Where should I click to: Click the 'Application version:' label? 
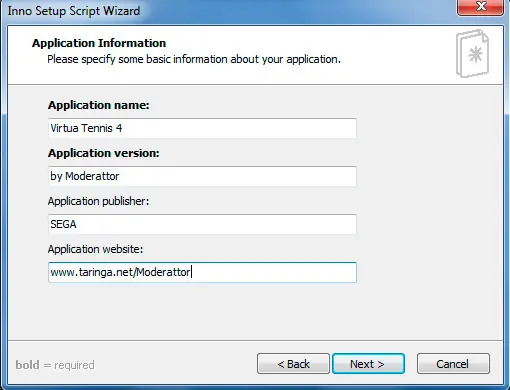pyautogui.click(x=104, y=153)
